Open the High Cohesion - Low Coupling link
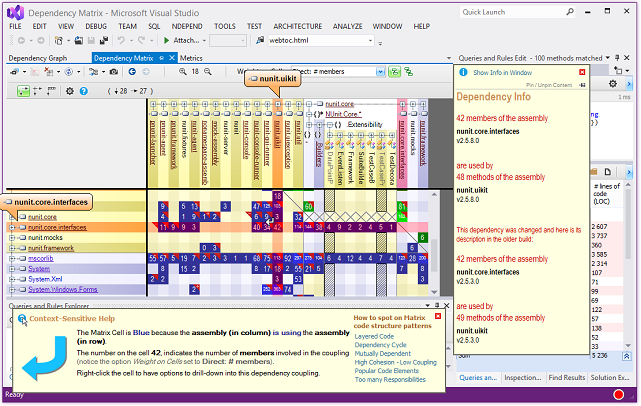This screenshot has width=641, height=406. pyautogui.click(x=395, y=362)
